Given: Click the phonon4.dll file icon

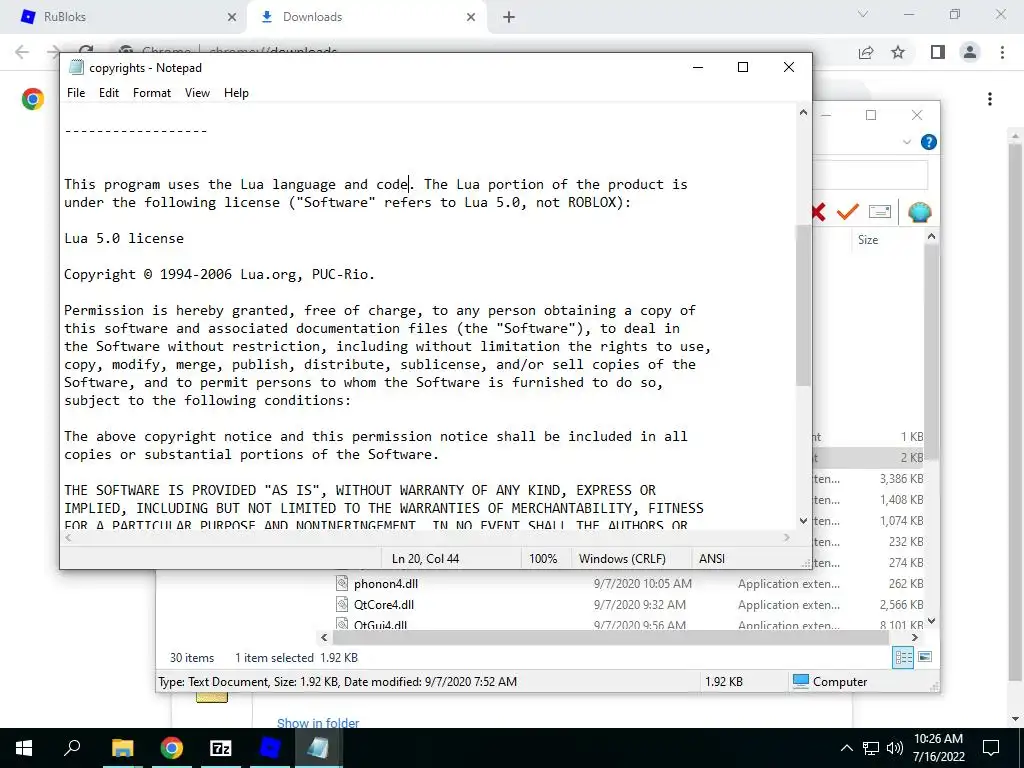Looking at the screenshot, I should coord(342,583).
